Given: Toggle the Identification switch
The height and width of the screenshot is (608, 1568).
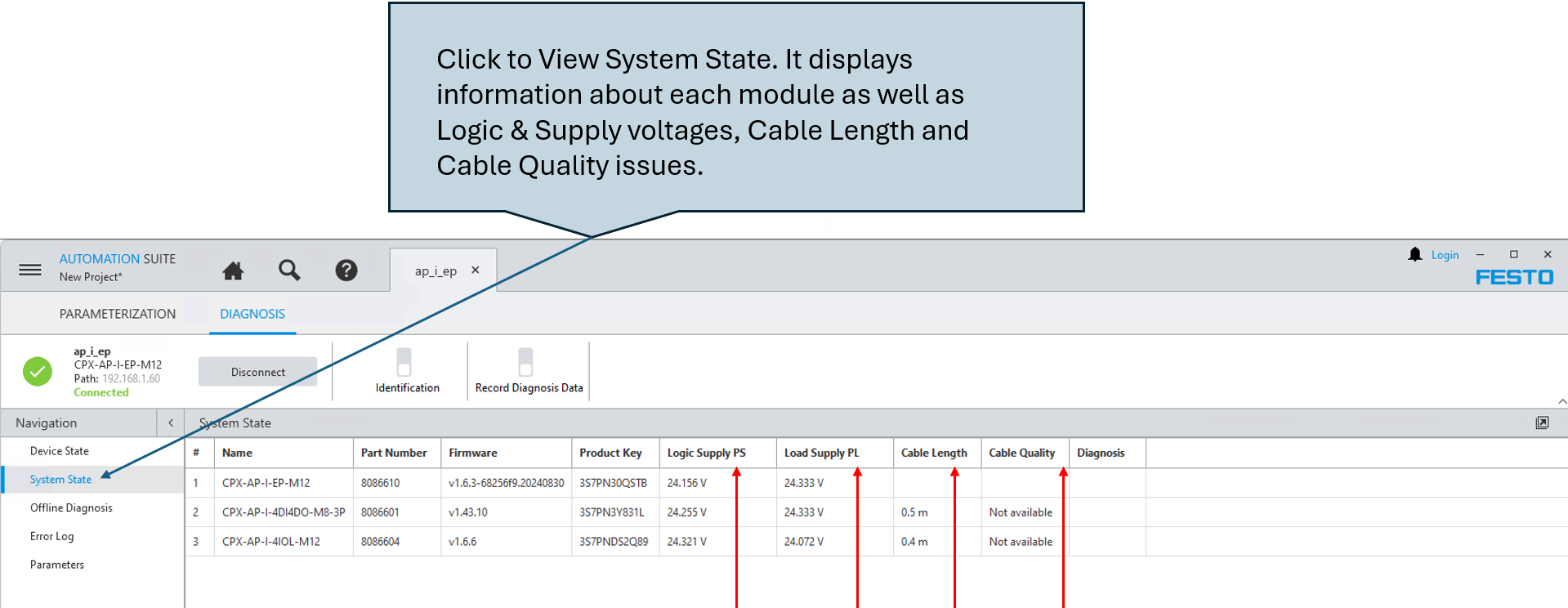Looking at the screenshot, I should pyautogui.click(x=404, y=361).
